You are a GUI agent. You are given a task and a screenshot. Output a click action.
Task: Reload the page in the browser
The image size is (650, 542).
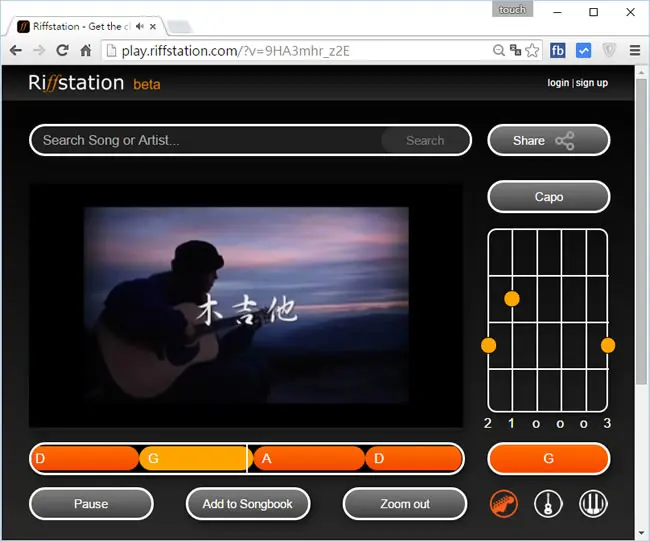[x=62, y=51]
